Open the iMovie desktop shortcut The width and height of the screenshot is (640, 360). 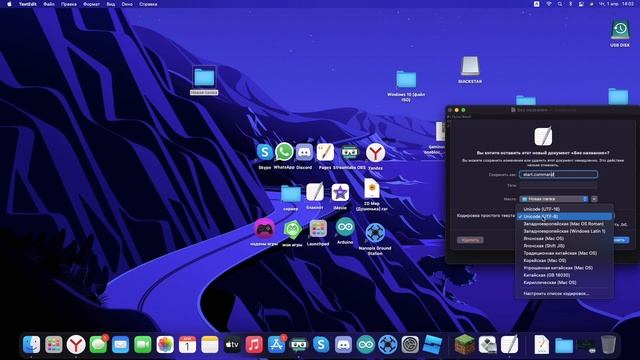[340, 193]
